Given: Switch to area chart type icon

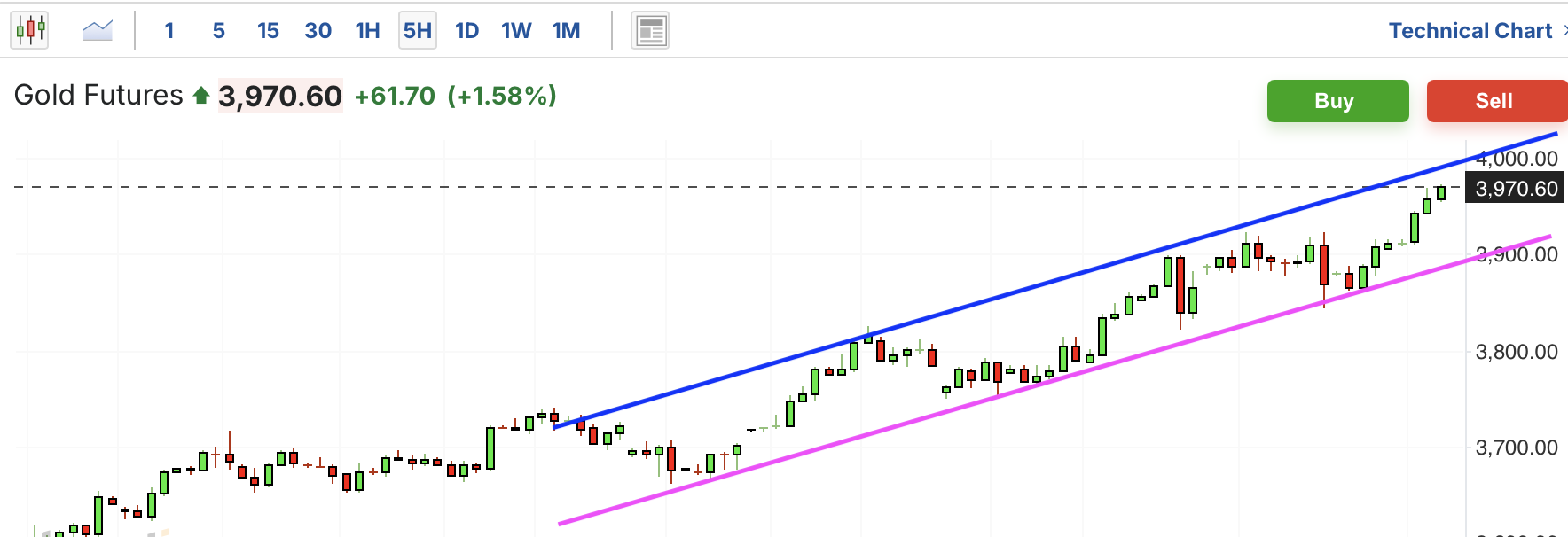Looking at the screenshot, I should (98, 31).
